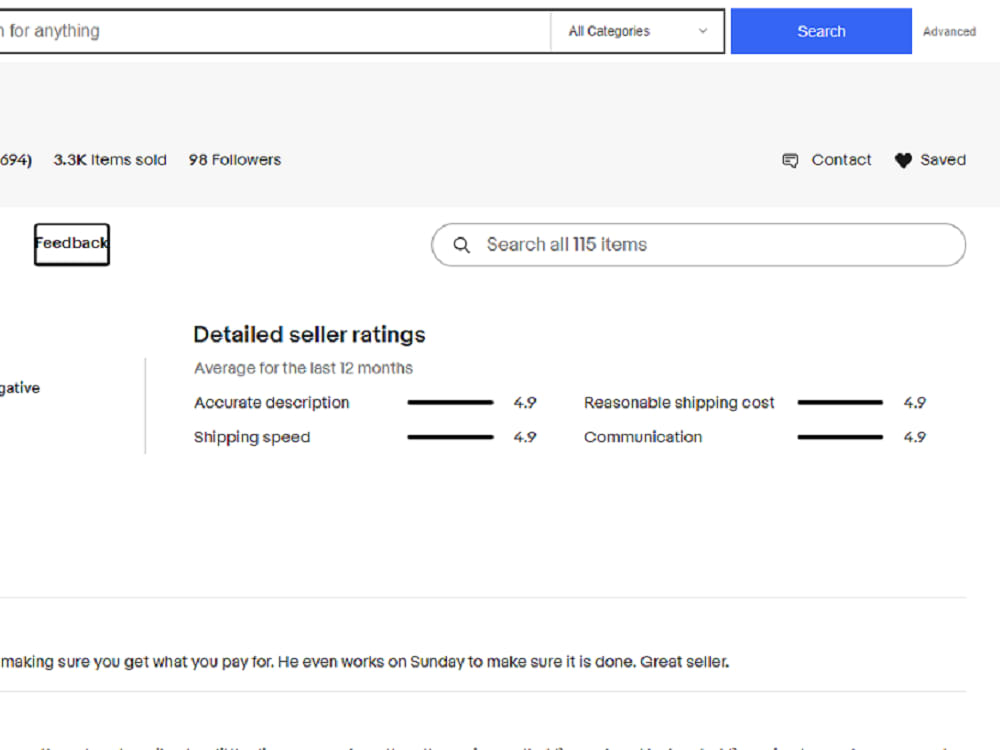Focus the 'Search all 115 items' field
The image size is (1000, 750).
click(698, 244)
